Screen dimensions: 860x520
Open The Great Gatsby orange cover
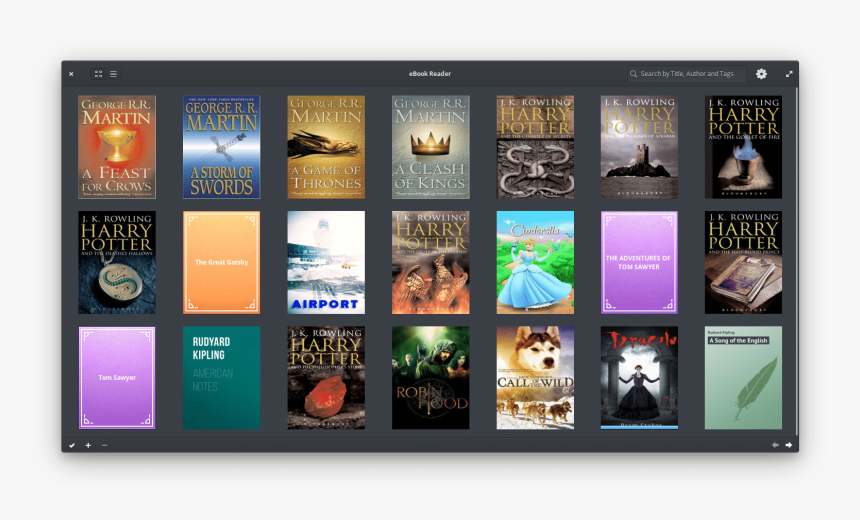pyautogui.click(x=222, y=262)
